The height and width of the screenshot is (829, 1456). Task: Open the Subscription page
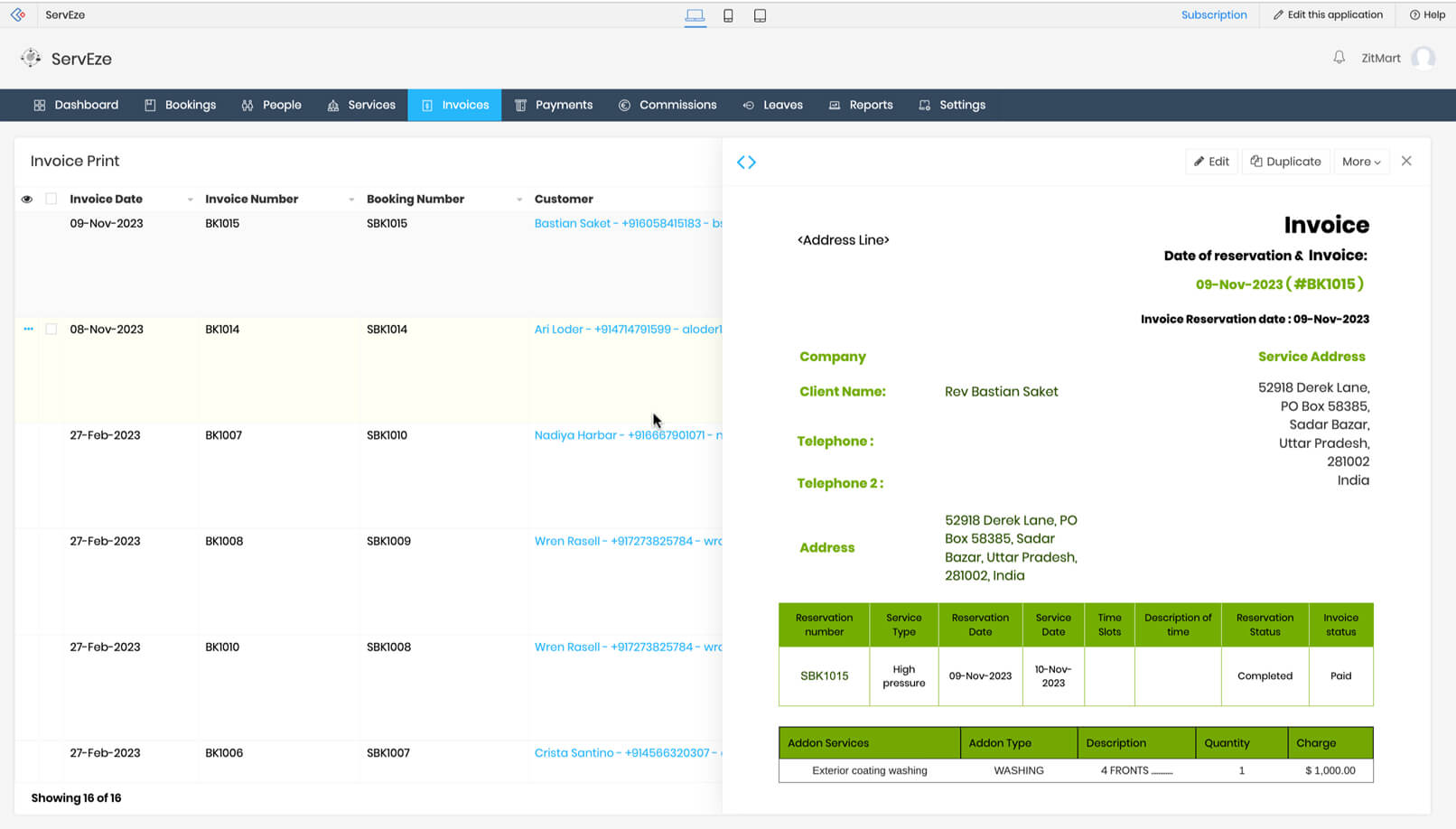tap(1213, 14)
